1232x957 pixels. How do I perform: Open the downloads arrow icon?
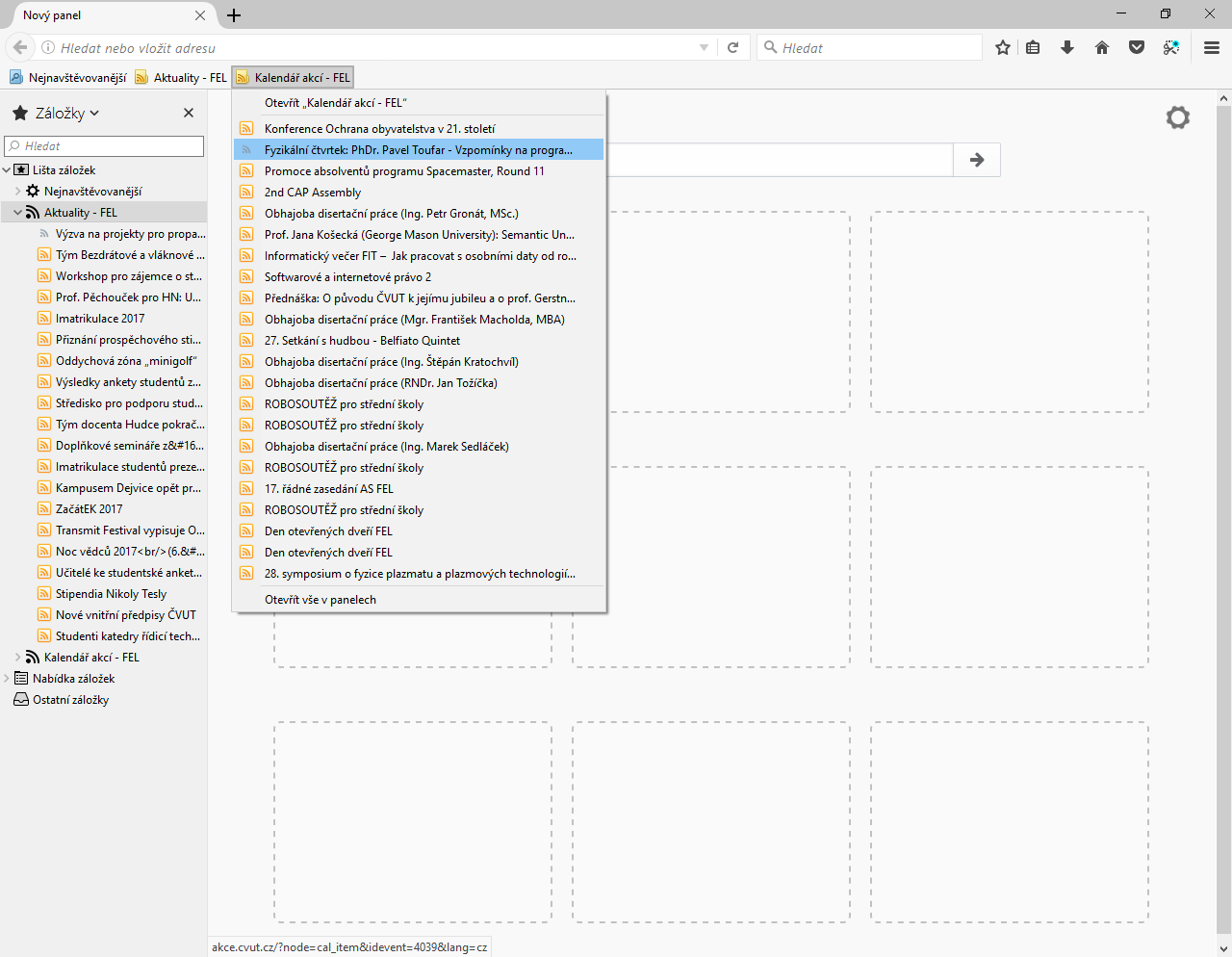tap(1067, 47)
